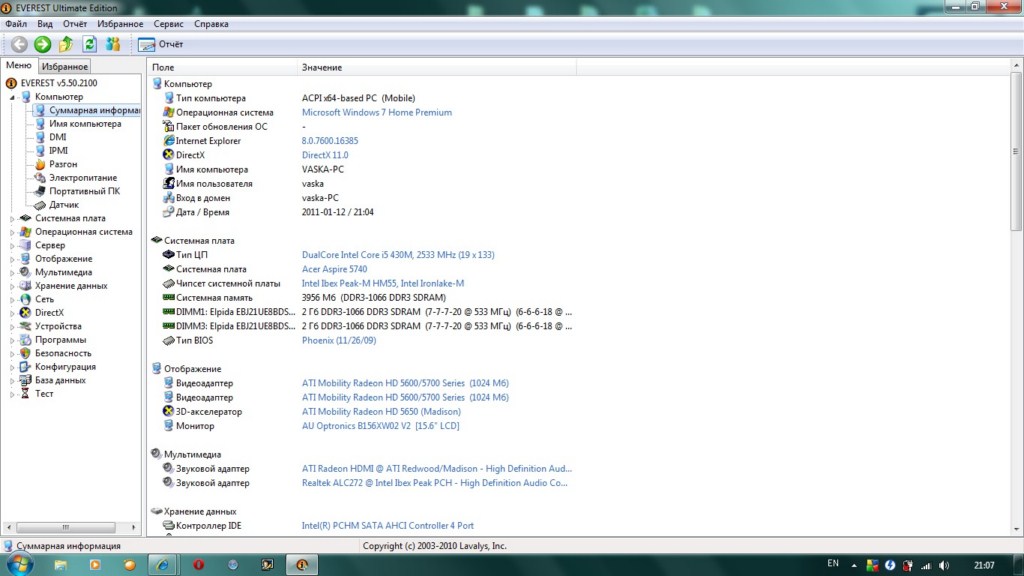Click the Acer Aspire 5740 link
This screenshot has height=576, width=1024.
point(333,269)
